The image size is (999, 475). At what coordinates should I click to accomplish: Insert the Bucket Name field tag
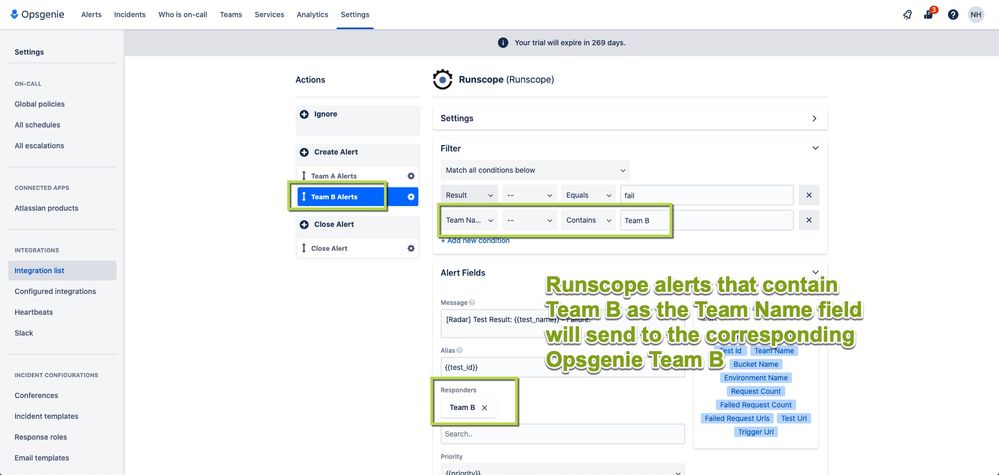click(756, 365)
